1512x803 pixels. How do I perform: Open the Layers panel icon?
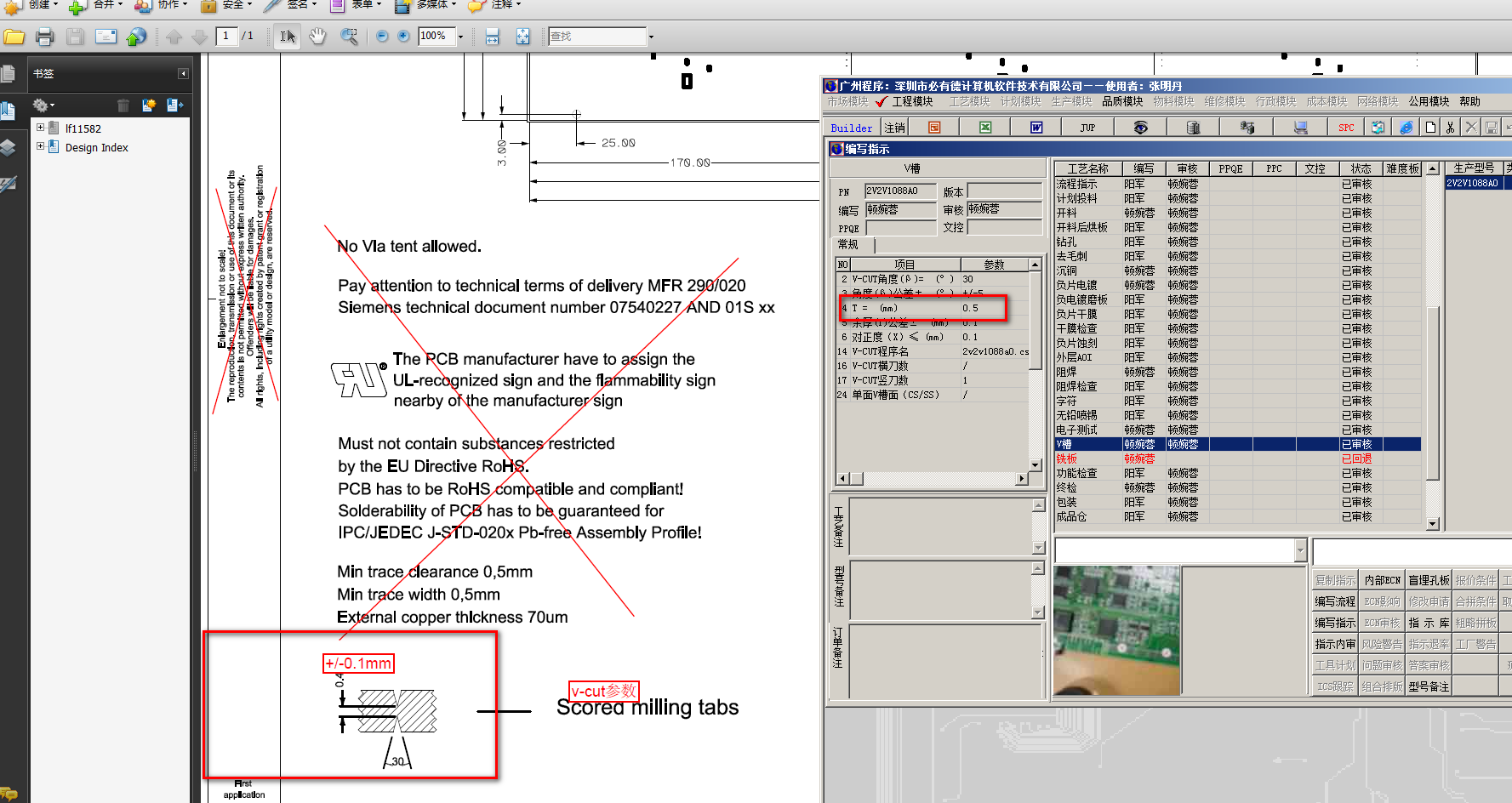[x=9, y=147]
